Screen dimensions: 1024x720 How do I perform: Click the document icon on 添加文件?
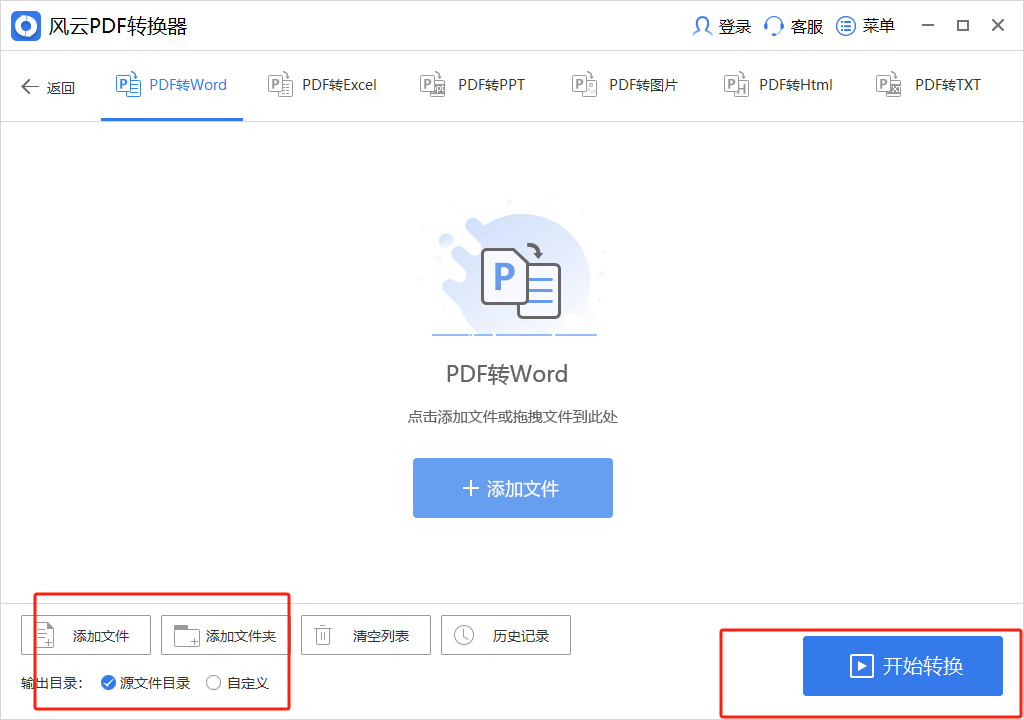tap(45, 635)
